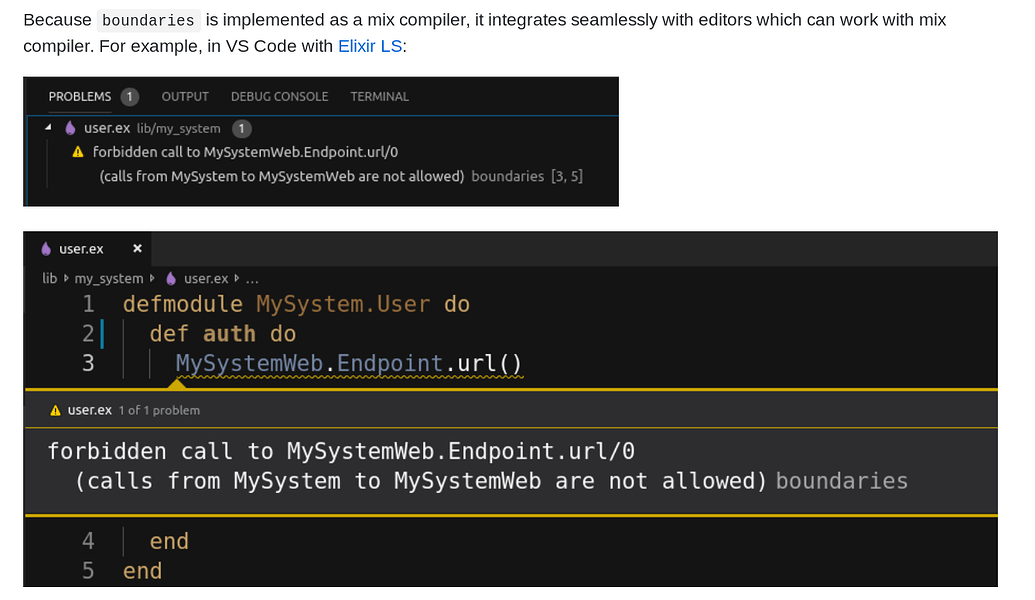Switch to the OUTPUT tab
1035x600 pixels.
pos(184,96)
